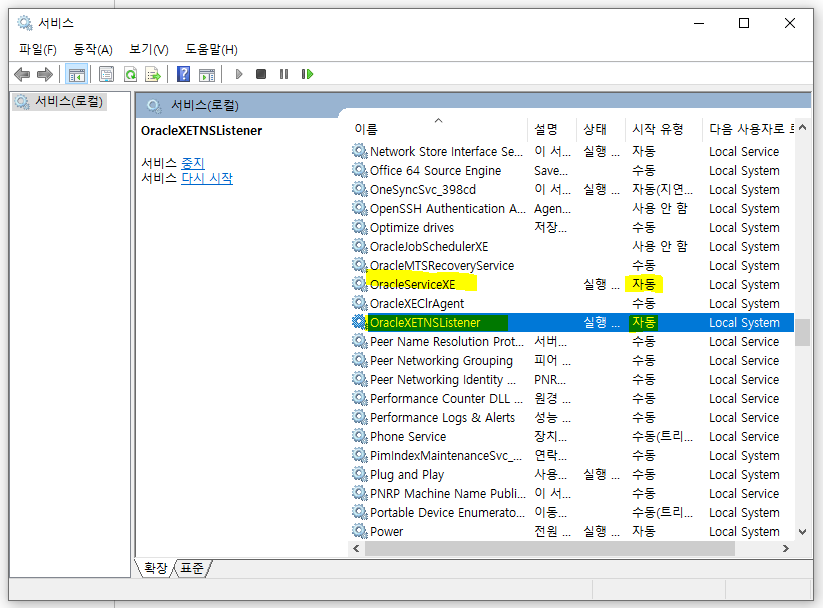Click the Restart Service icon

(x=308, y=75)
